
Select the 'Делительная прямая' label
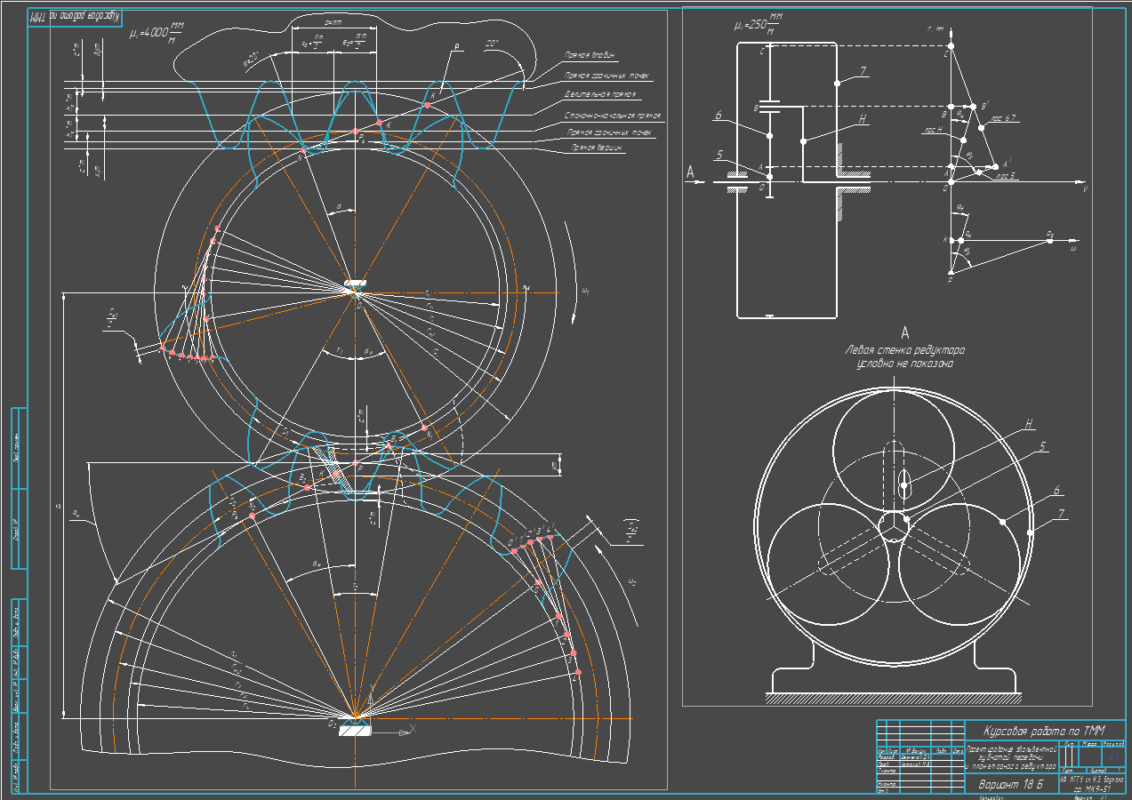pos(600,95)
